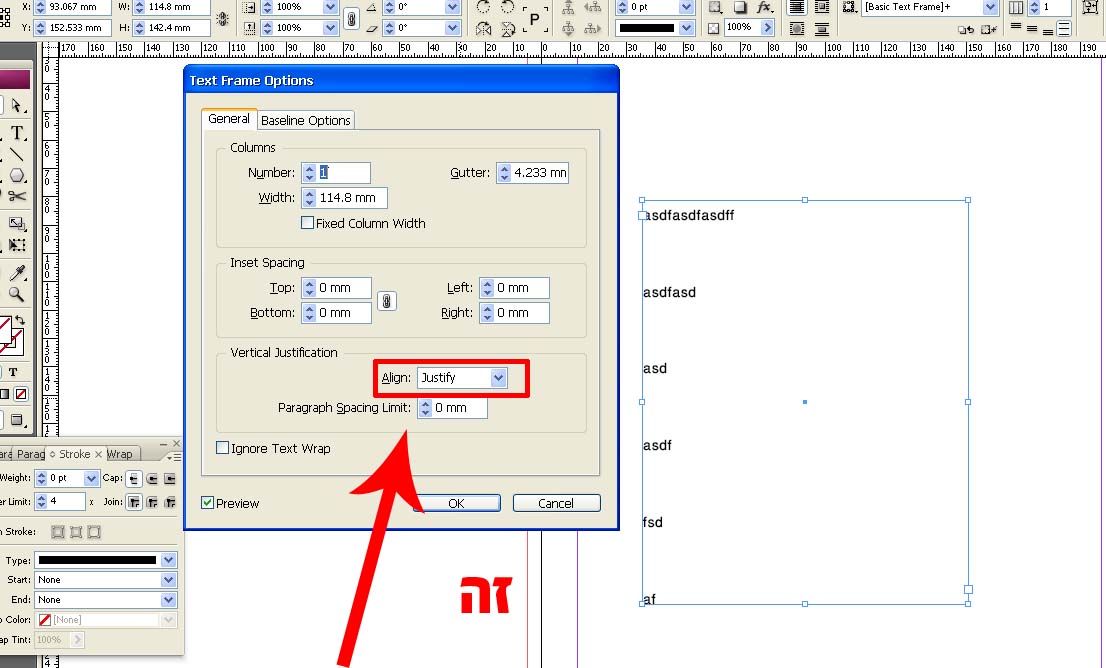Image resolution: width=1106 pixels, height=668 pixels.
Task: Click the inset spacing chain link icon
Action: [387, 300]
